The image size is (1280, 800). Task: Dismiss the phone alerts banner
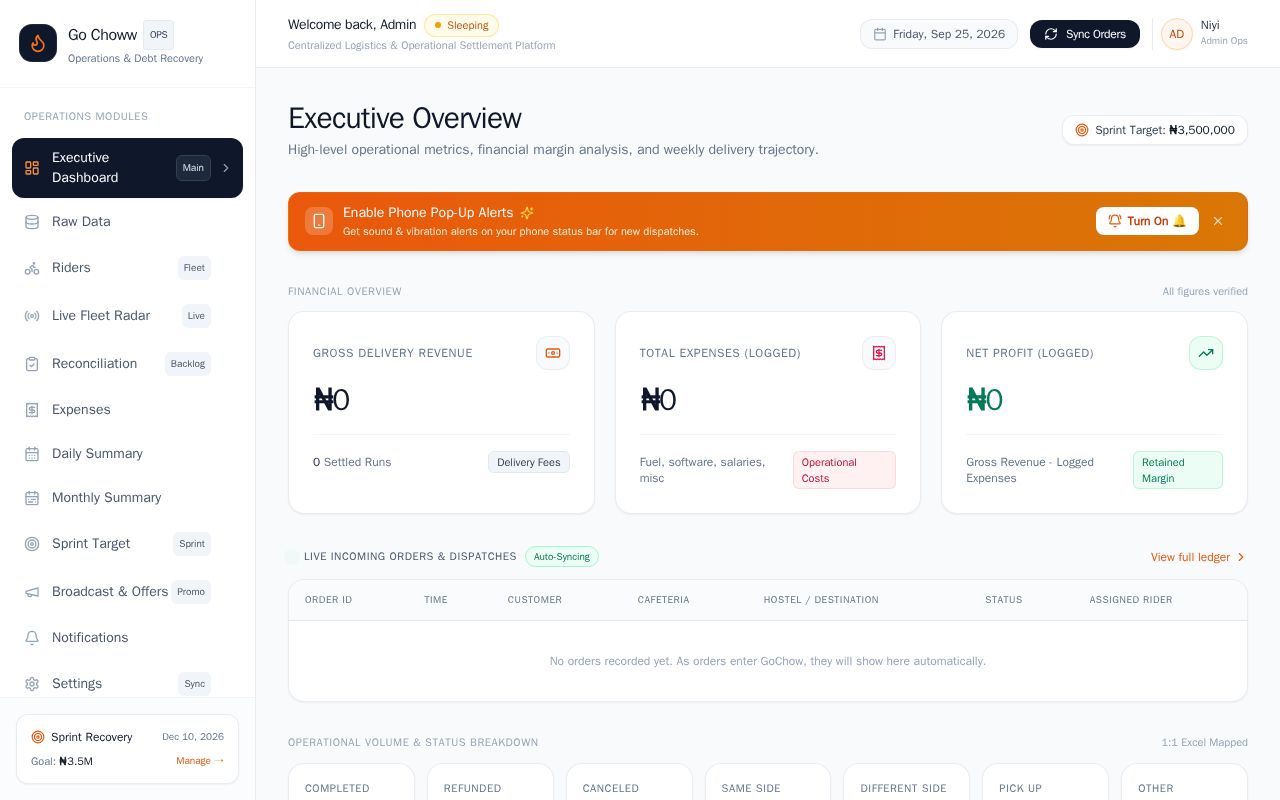(1218, 221)
